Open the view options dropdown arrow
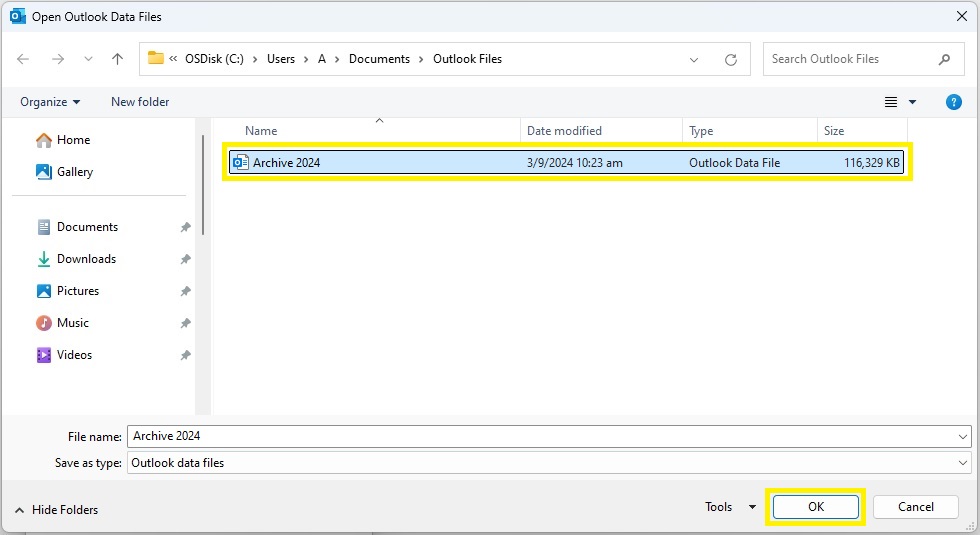Image resolution: width=980 pixels, height=535 pixels. pos(912,102)
